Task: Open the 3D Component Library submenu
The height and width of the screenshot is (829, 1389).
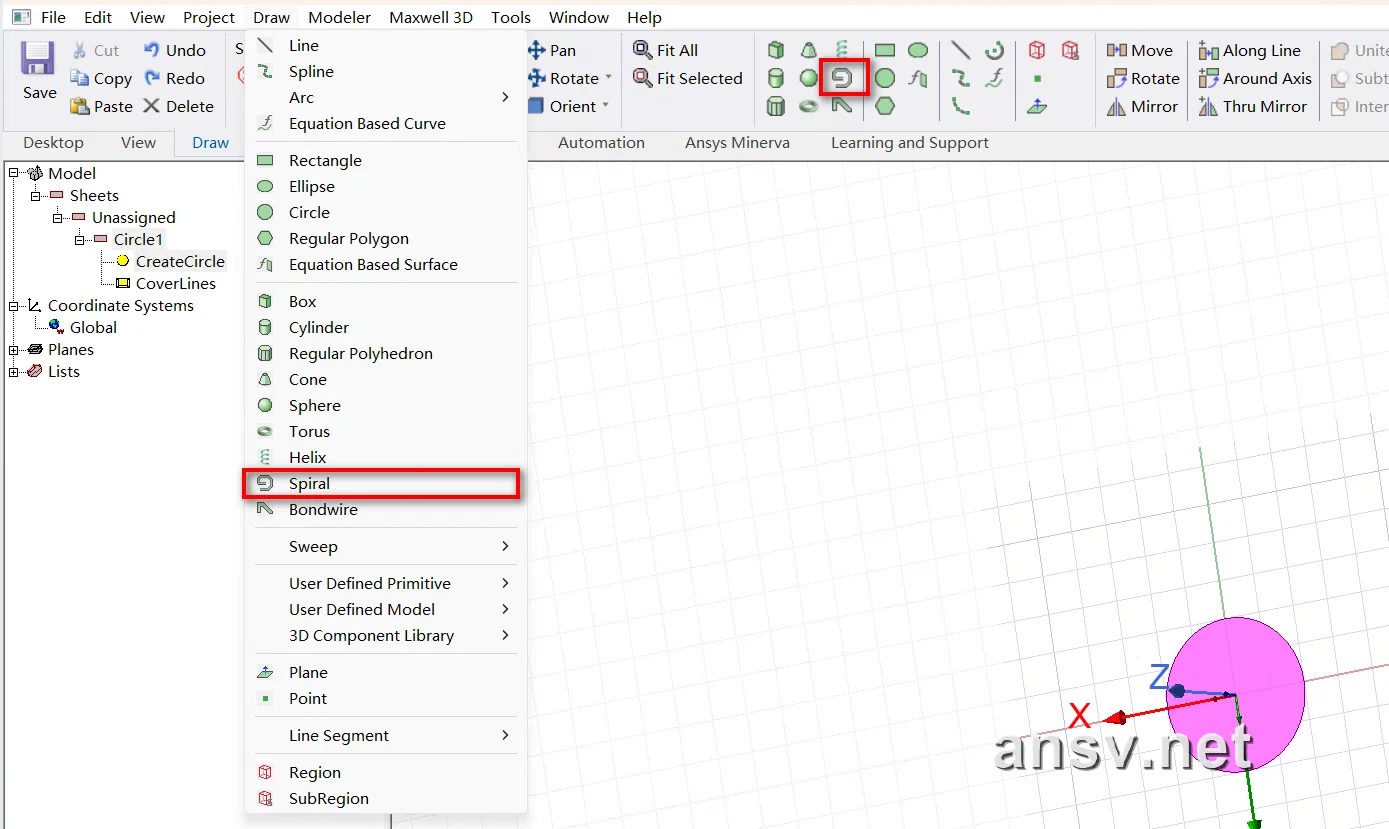Action: 386,635
